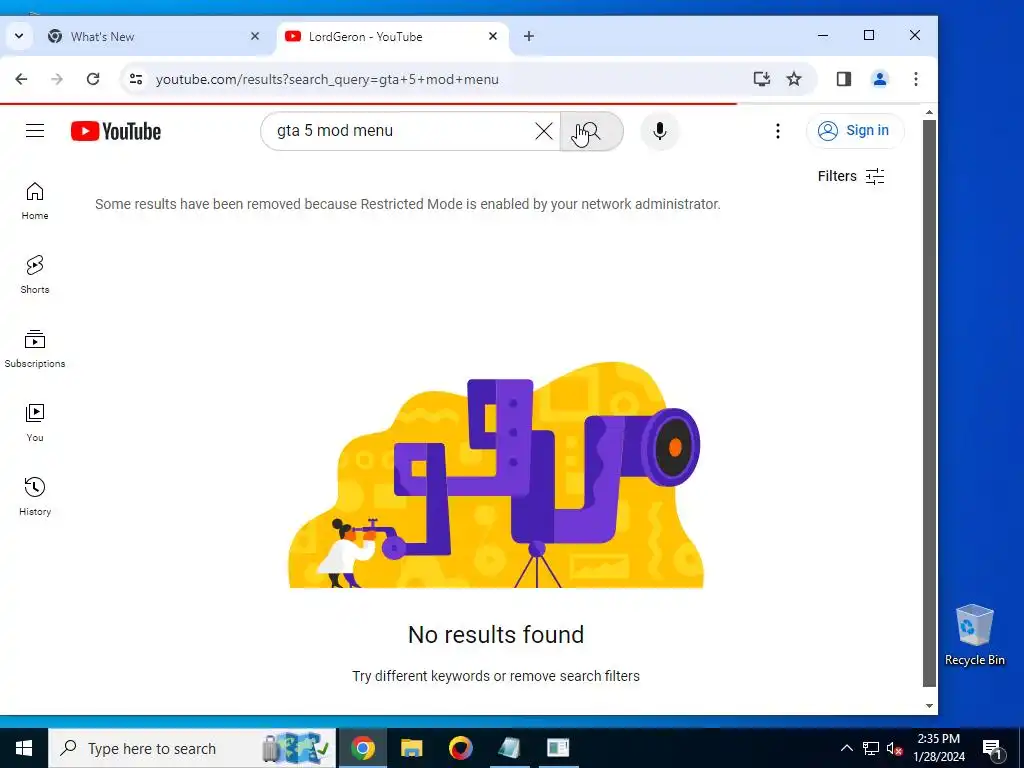Click the page vertical scrollbar
Viewport: 1024px width, 768px height.
(x=929, y=403)
